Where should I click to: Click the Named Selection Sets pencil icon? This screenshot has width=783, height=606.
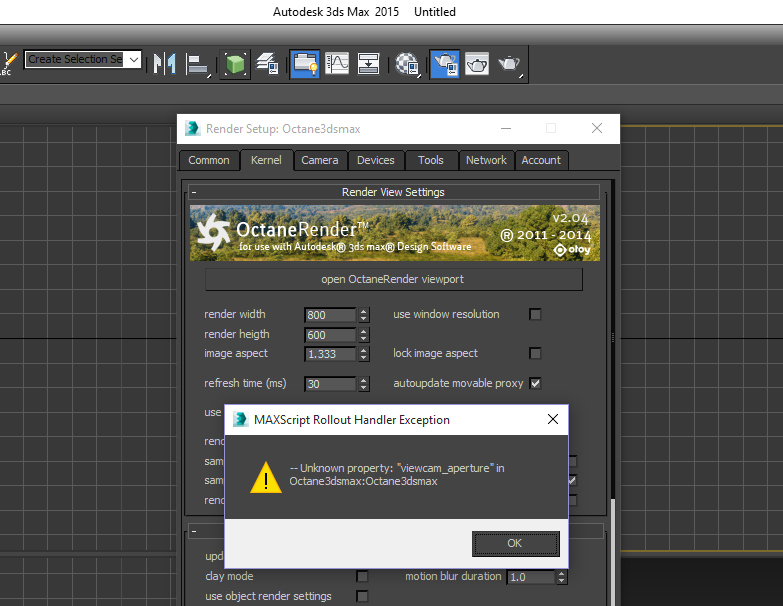click(8, 63)
